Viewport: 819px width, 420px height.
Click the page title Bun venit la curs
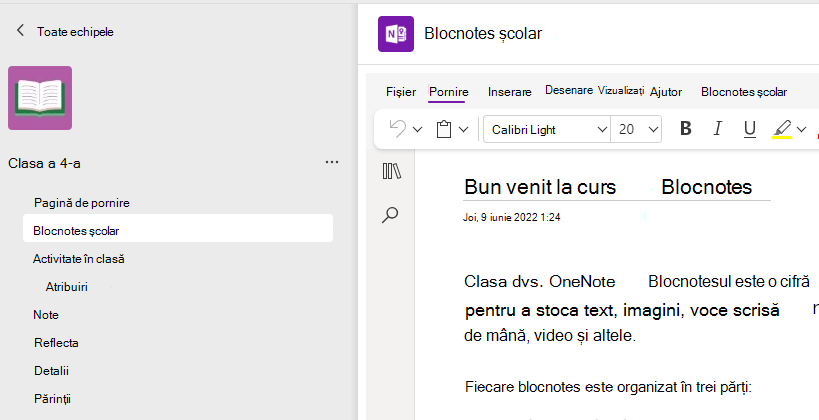tap(540, 186)
